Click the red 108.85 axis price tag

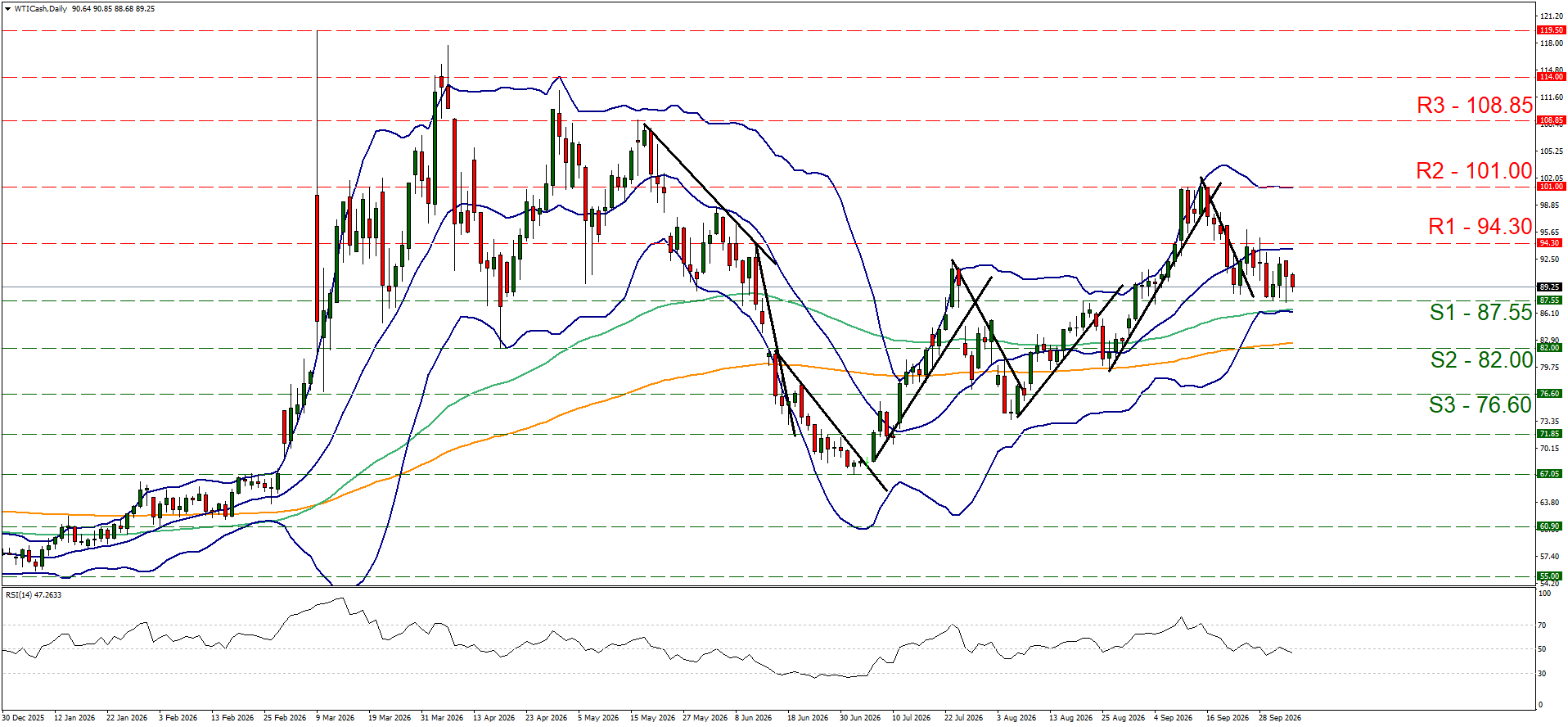pos(1551,120)
